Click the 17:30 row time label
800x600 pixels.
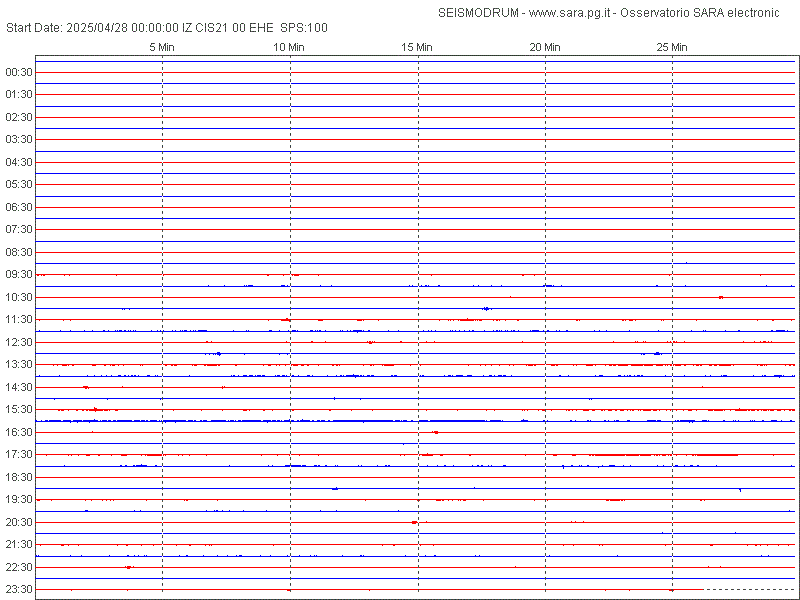[19, 454]
